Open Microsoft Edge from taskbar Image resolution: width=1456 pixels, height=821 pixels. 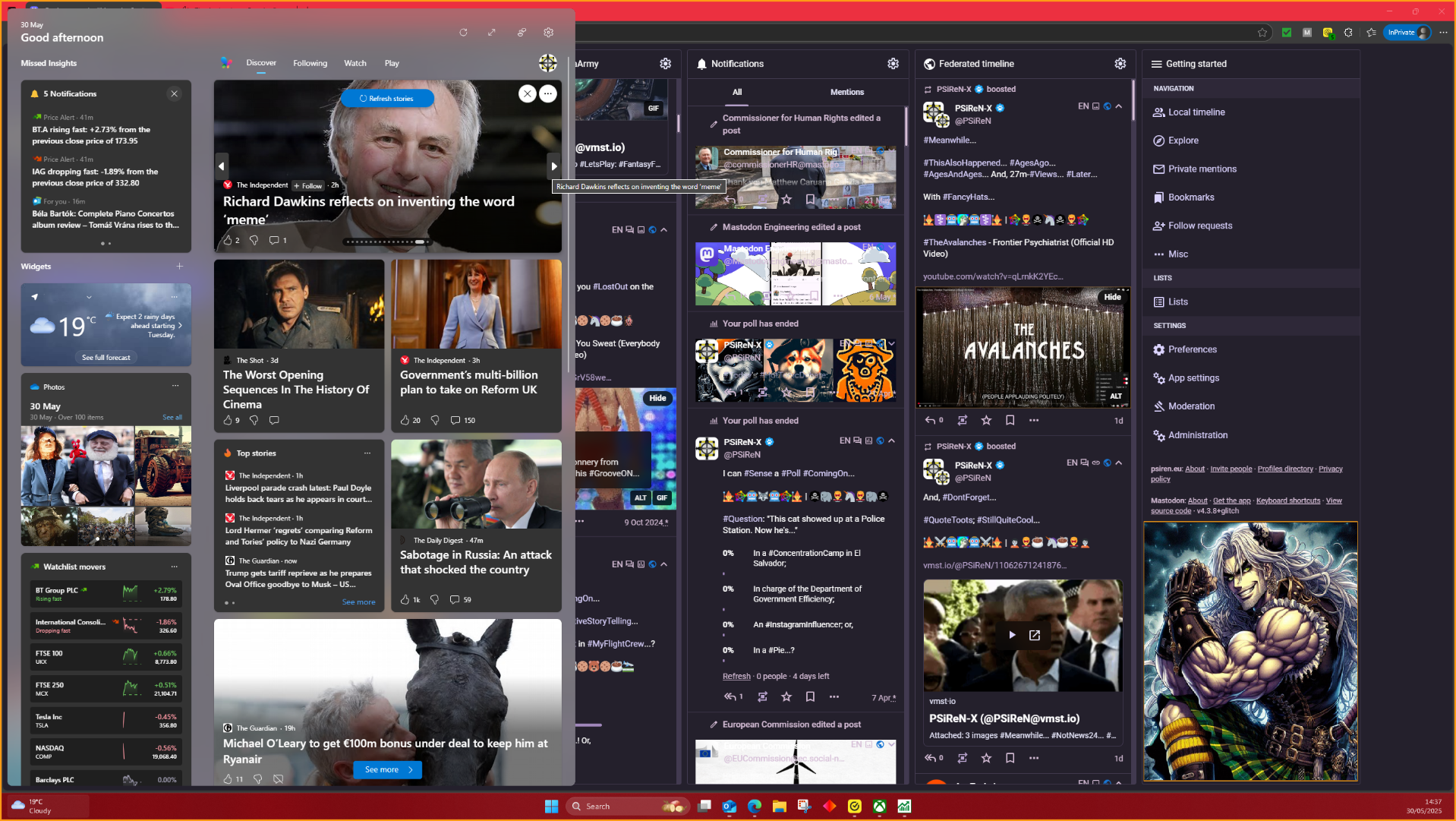click(x=755, y=807)
